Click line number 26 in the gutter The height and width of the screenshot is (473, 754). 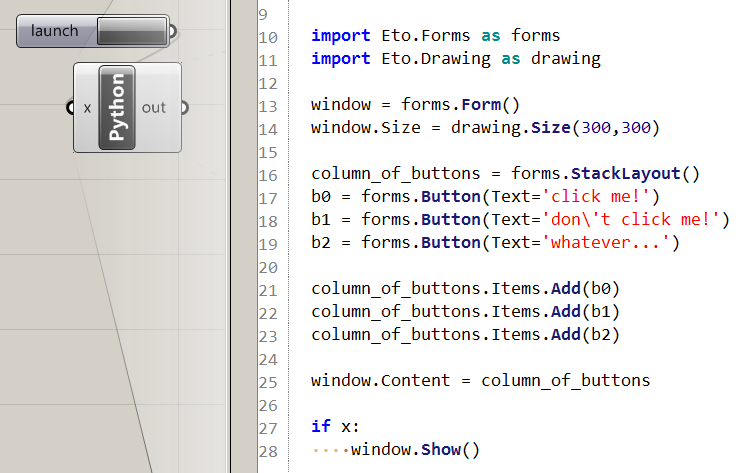268,406
